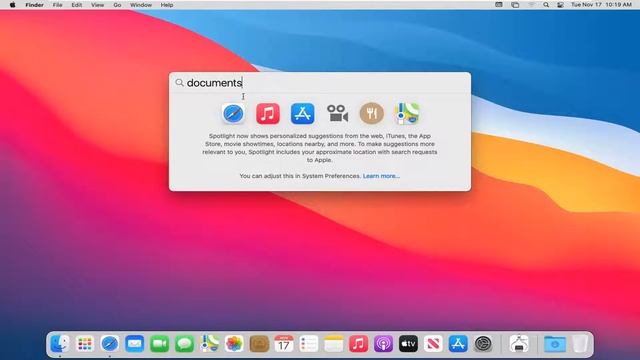Select the movie camera showtimes icon
Viewport: 640px width, 360px height.
(x=337, y=113)
